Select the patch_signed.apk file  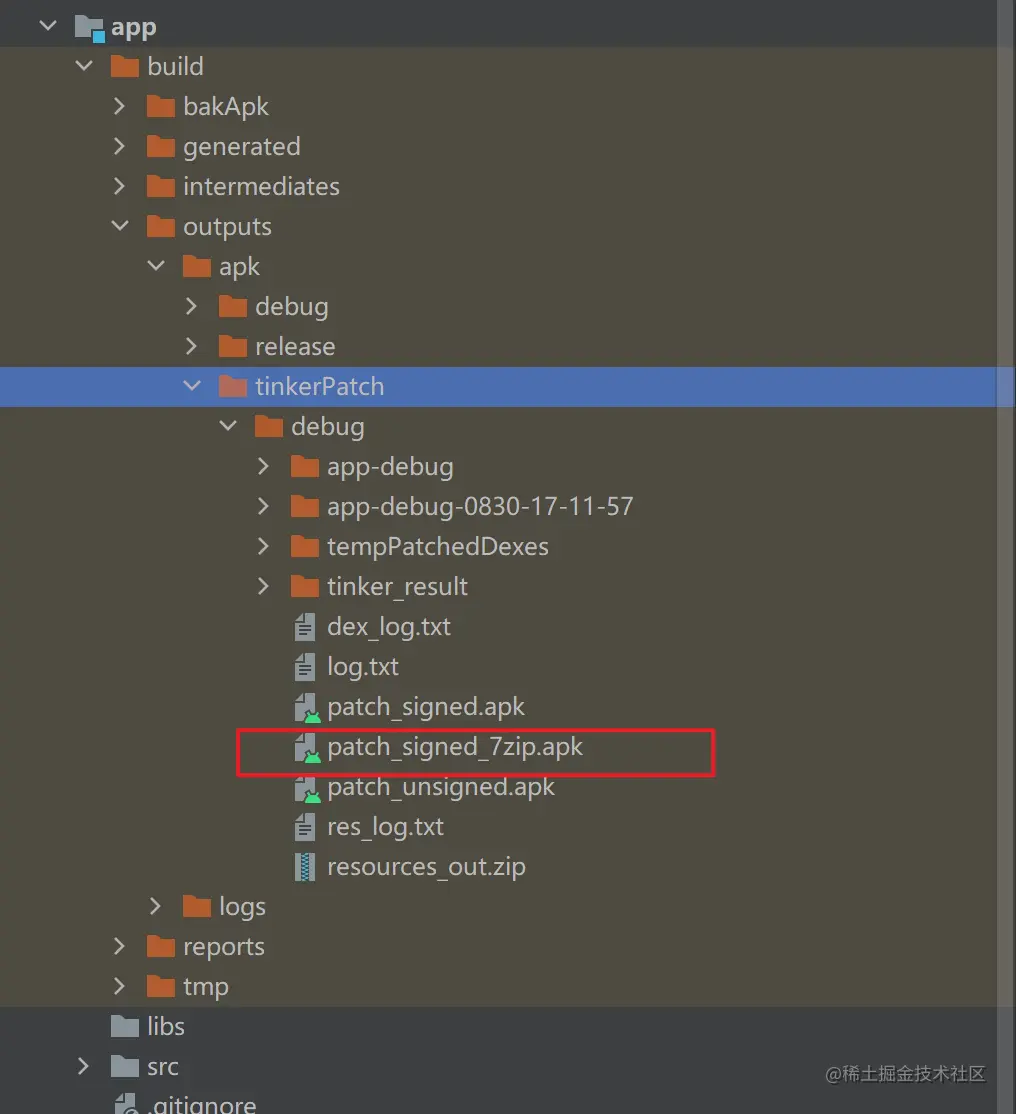426,707
